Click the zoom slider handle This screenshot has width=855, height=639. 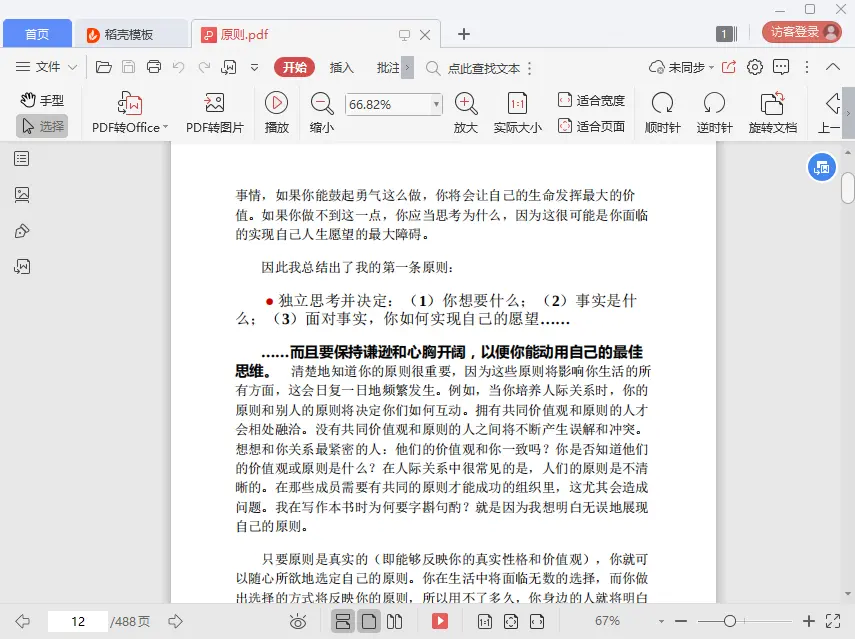pos(730,621)
